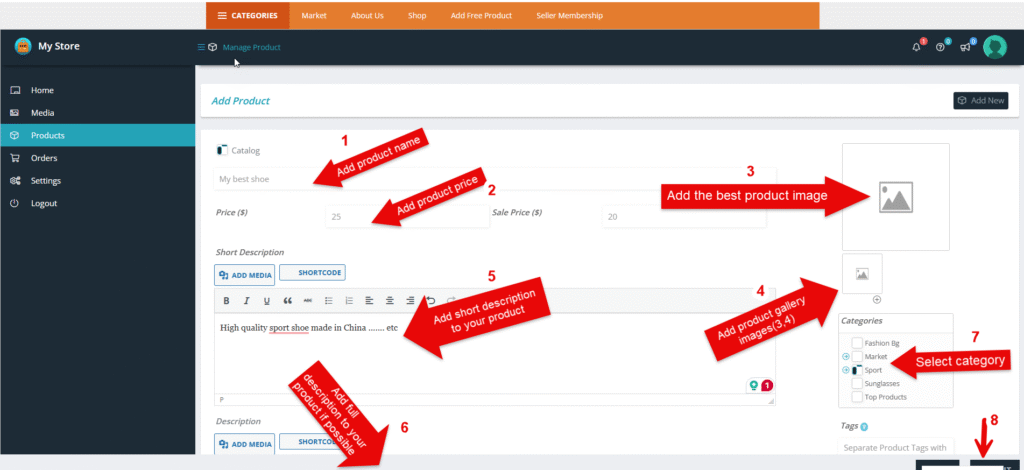This screenshot has height=470, width=1024.
Task: Tick the Sunglasses category checkbox
Action: 857,383
